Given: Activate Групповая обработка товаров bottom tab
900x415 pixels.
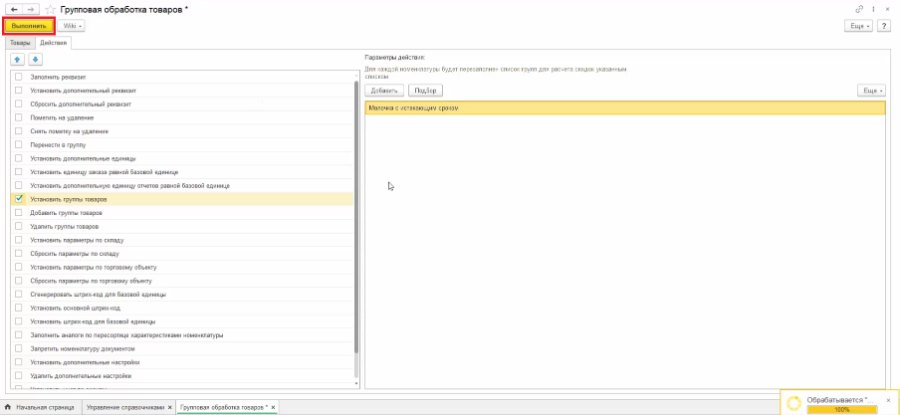Looking at the screenshot, I should (228, 408).
